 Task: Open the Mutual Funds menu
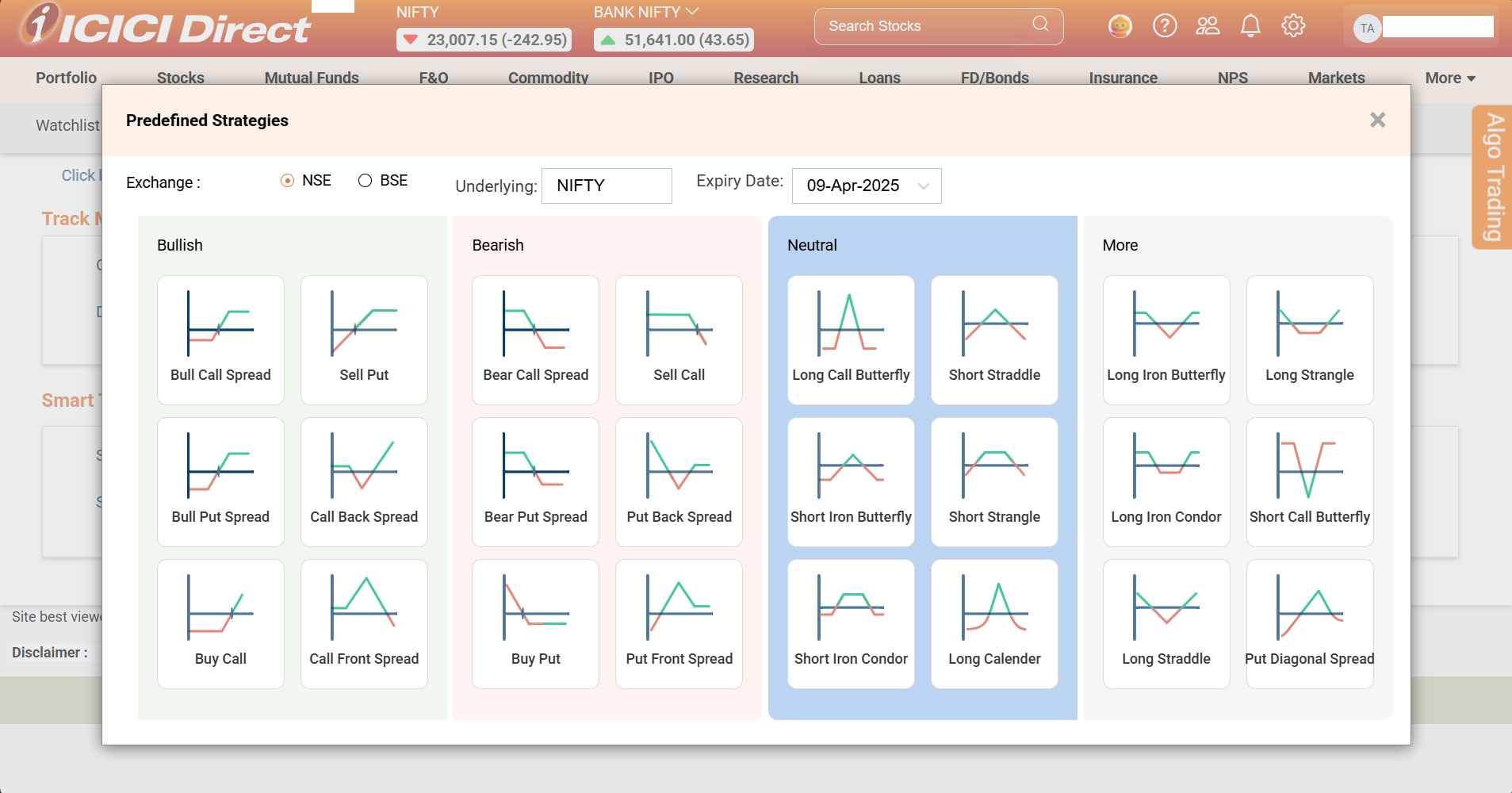click(x=312, y=78)
